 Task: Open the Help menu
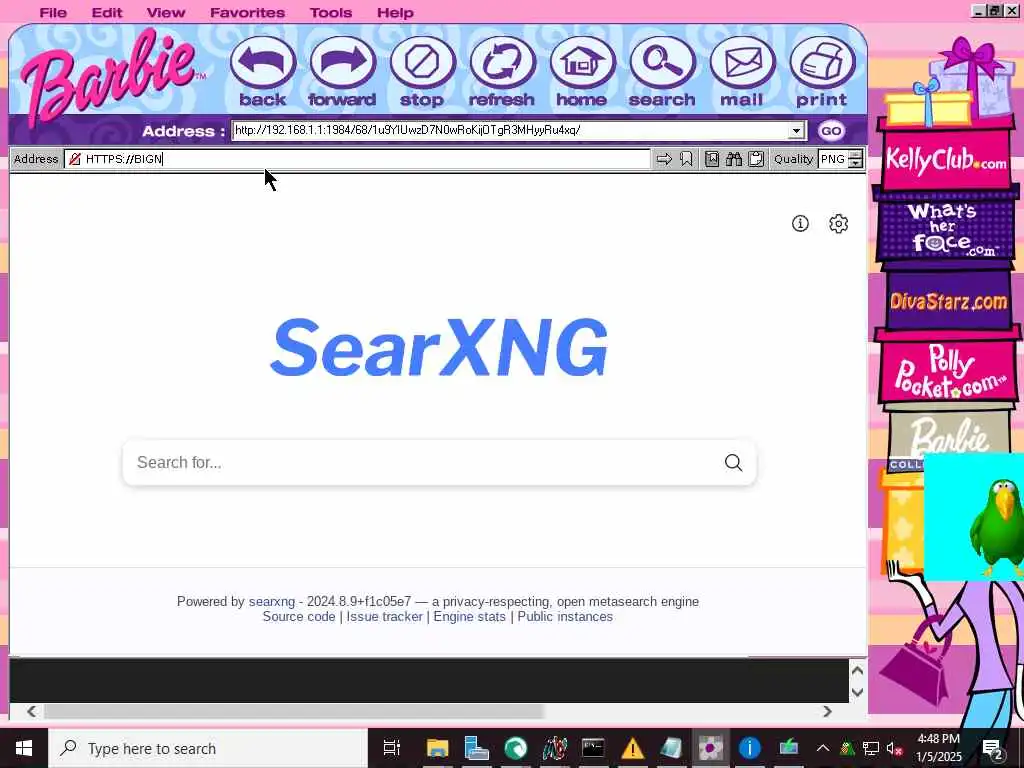[395, 12]
